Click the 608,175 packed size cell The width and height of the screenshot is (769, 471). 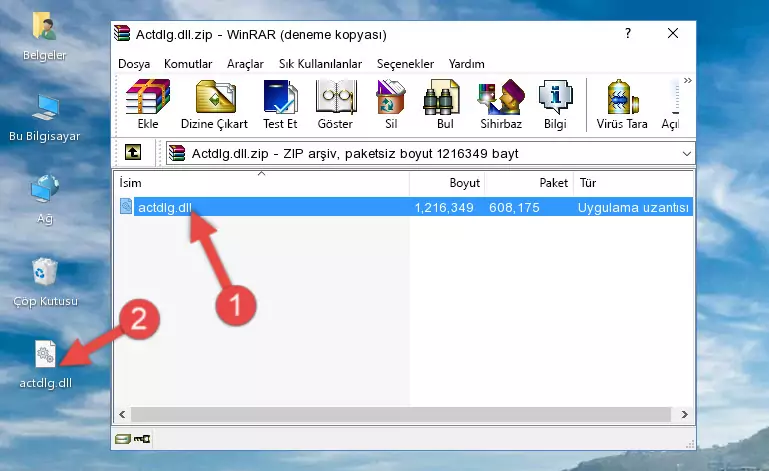pyautogui.click(x=514, y=208)
